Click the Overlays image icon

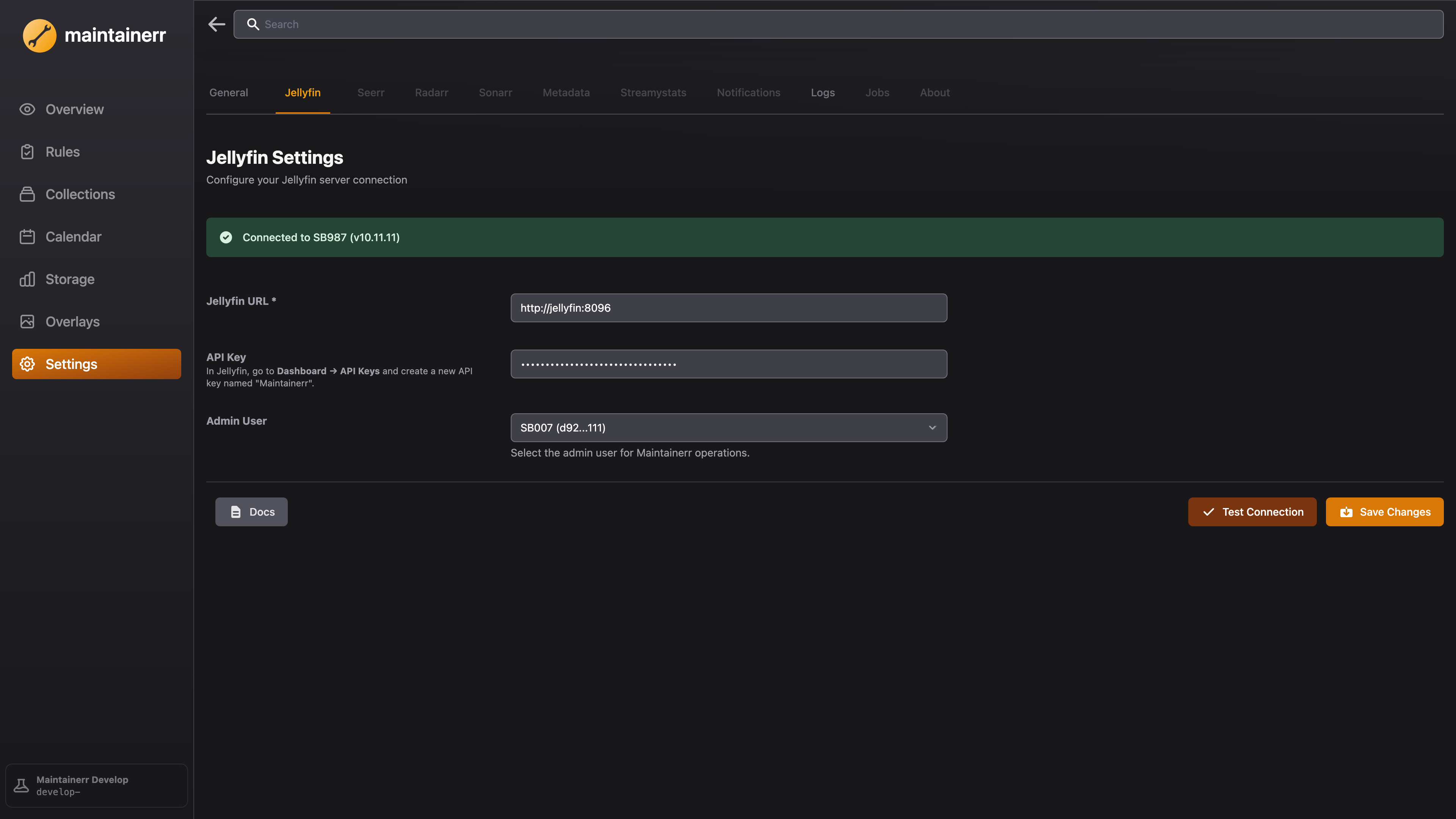(27, 321)
